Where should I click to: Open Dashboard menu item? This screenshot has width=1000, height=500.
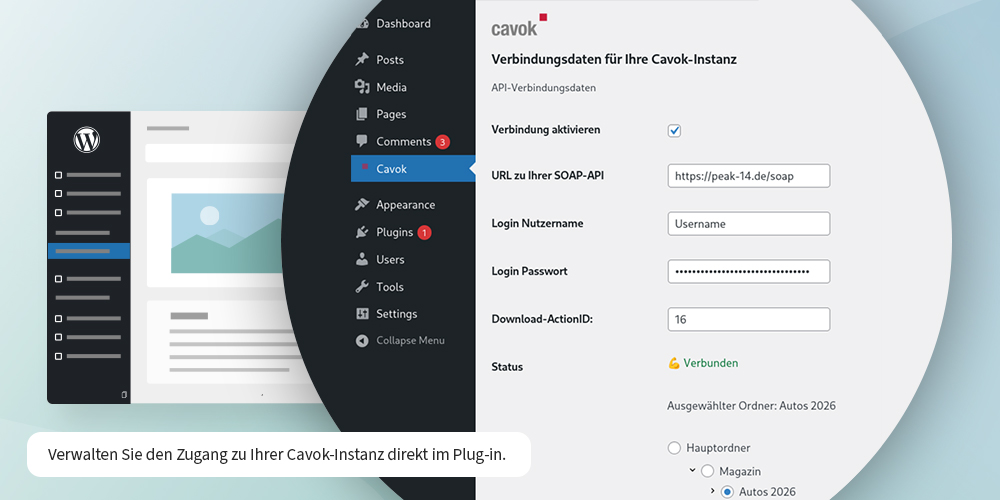pyautogui.click(x=403, y=24)
